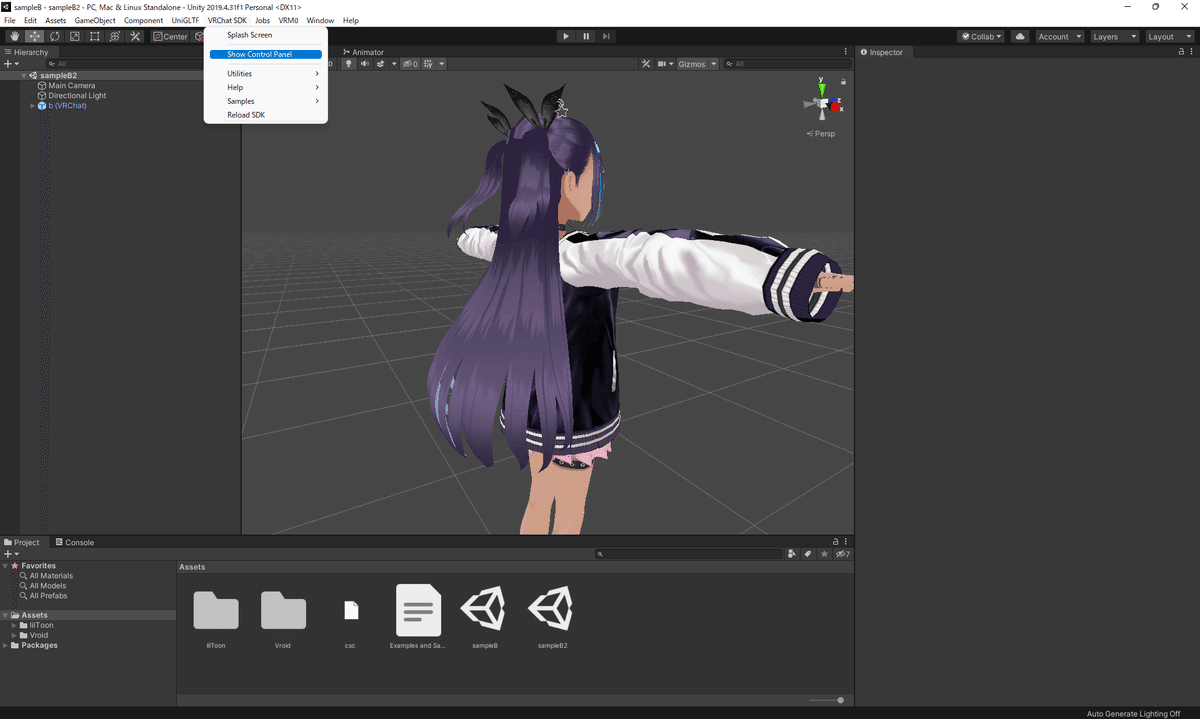The height and width of the screenshot is (719, 1200).
Task: Expand the Packages folder
Action: [5, 646]
